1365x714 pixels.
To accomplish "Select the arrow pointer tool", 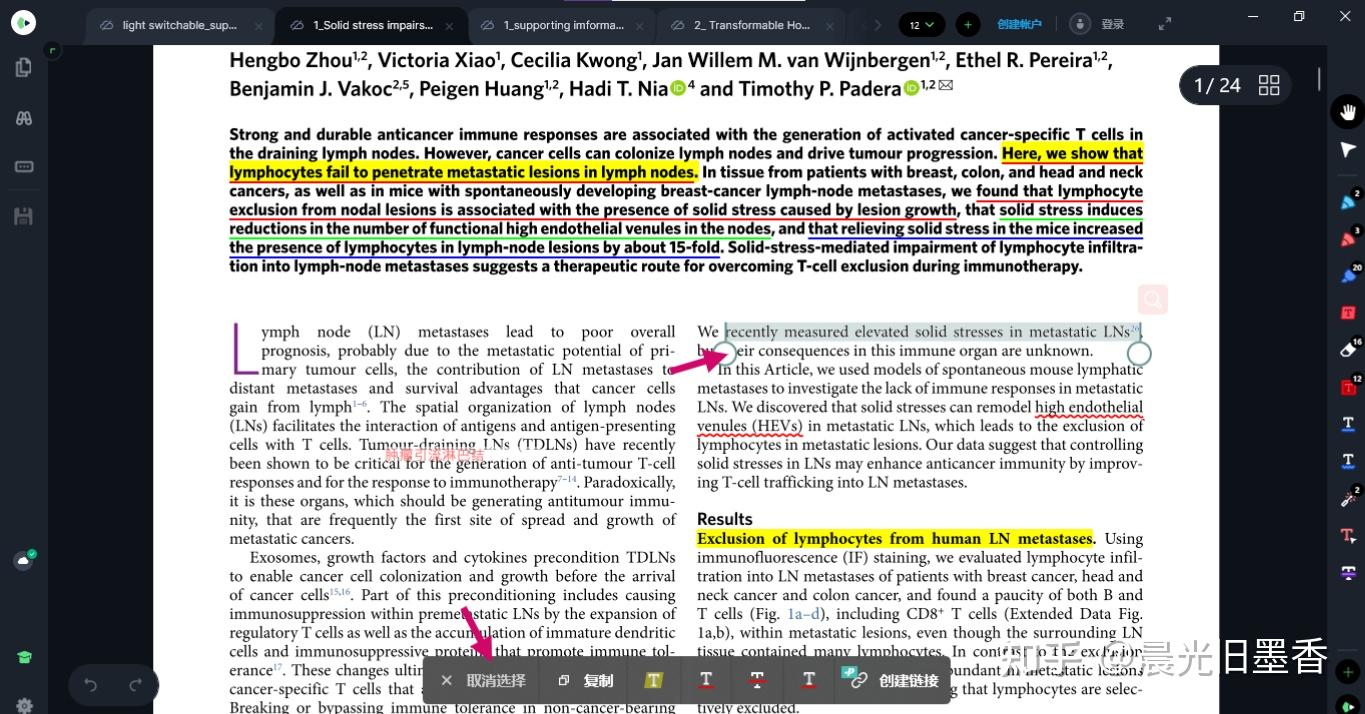I will [1348, 150].
